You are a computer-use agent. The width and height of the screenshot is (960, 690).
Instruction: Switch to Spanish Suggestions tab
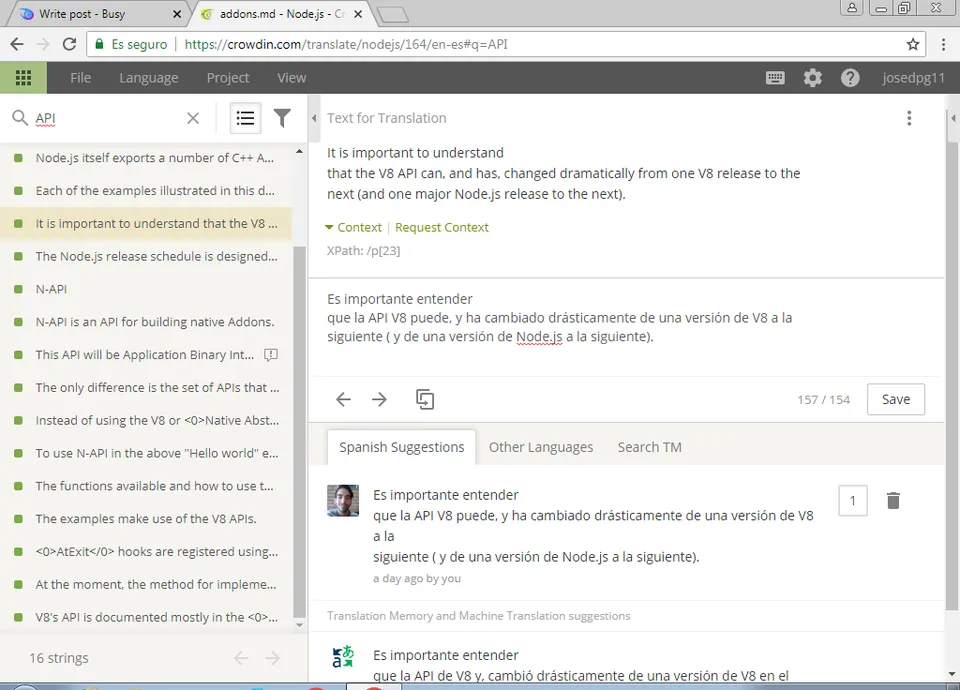click(x=402, y=447)
